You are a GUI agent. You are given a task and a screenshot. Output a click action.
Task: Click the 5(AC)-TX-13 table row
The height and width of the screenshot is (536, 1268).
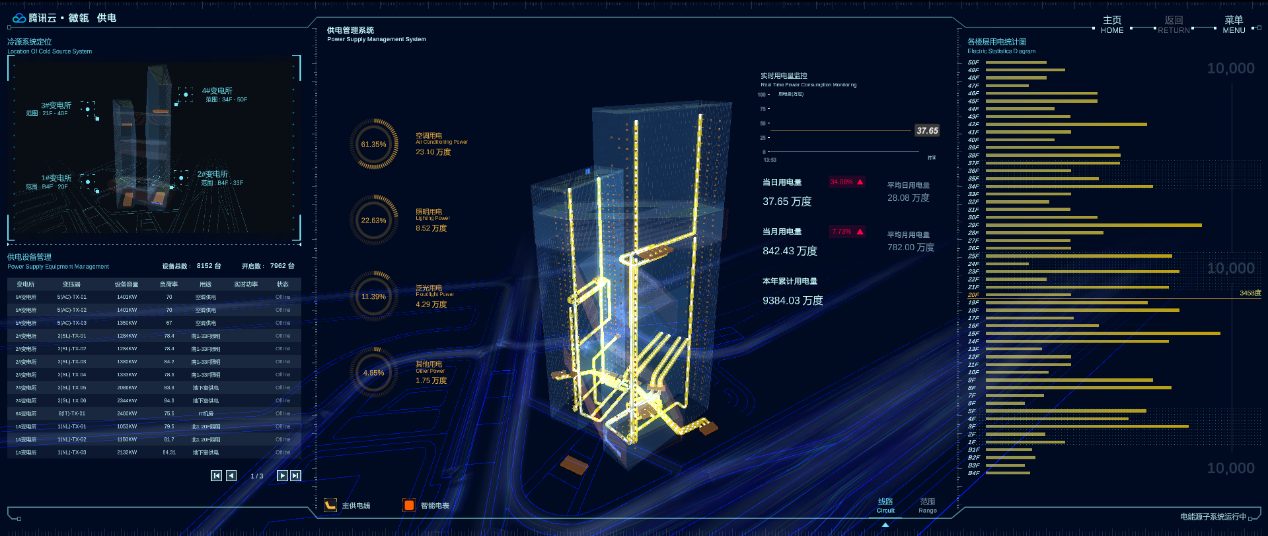[x=153, y=323]
